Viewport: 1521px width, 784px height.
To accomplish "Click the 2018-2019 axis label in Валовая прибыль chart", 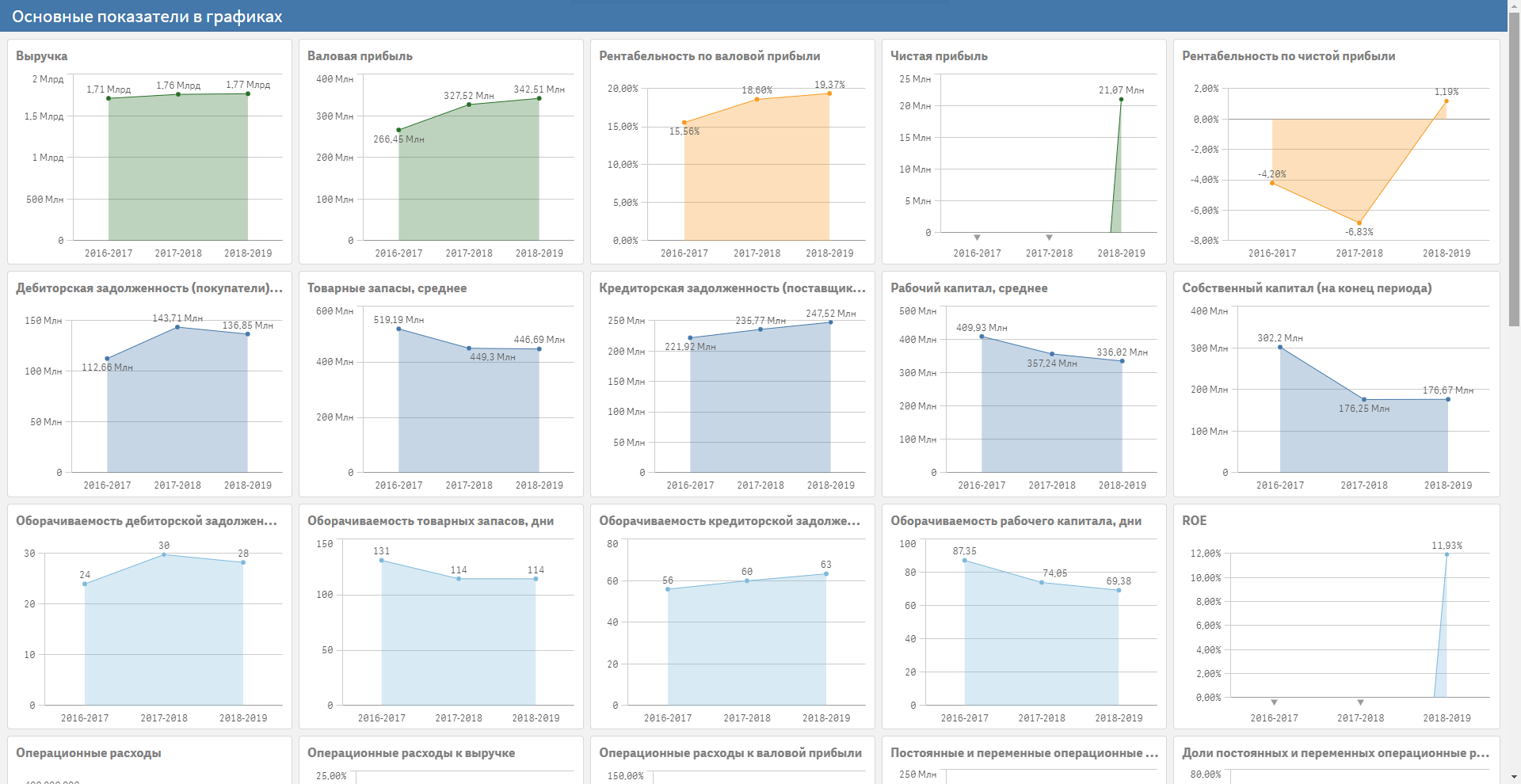I will 539,253.
